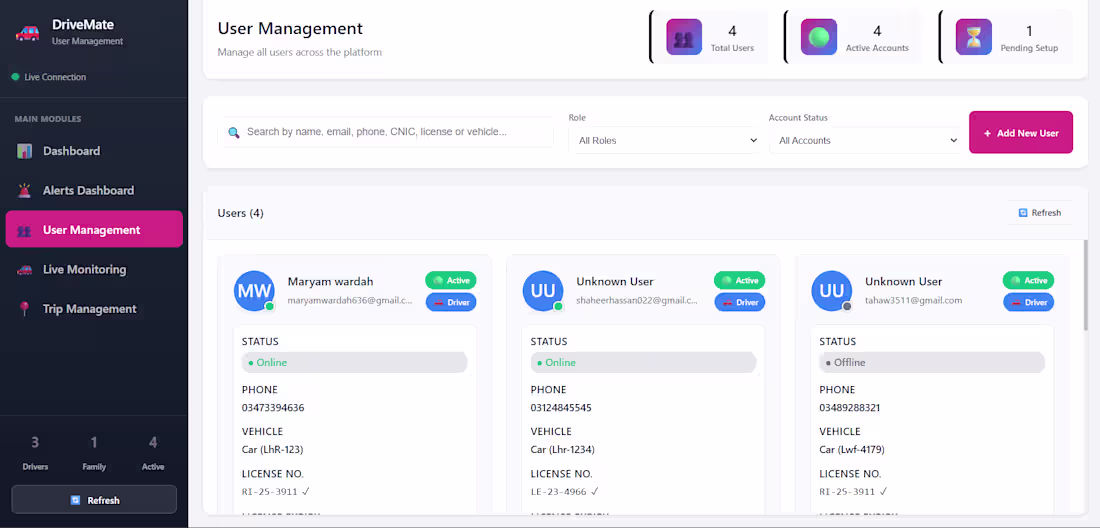Viewport: 1100px width, 528px height.
Task: Click Driver badge on shaheerhassan022 card
Action: pyautogui.click(x=739, y=302)
